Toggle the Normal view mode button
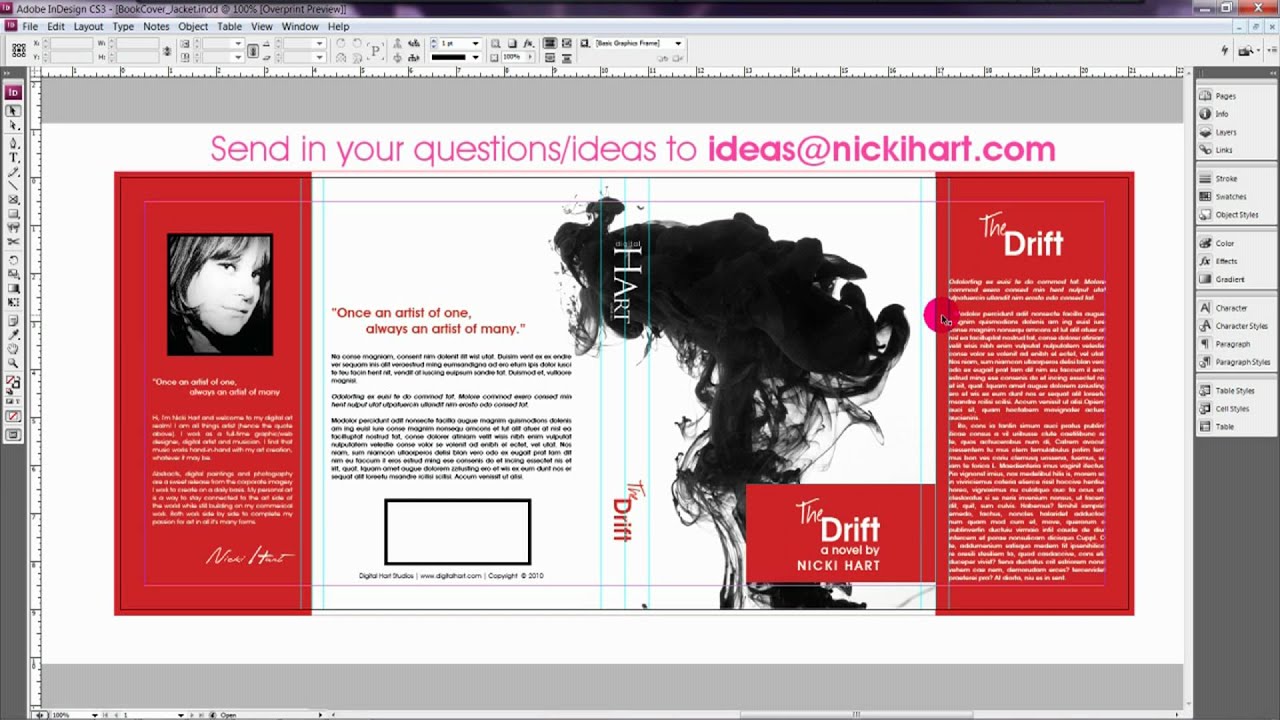 tap(14, 435)
